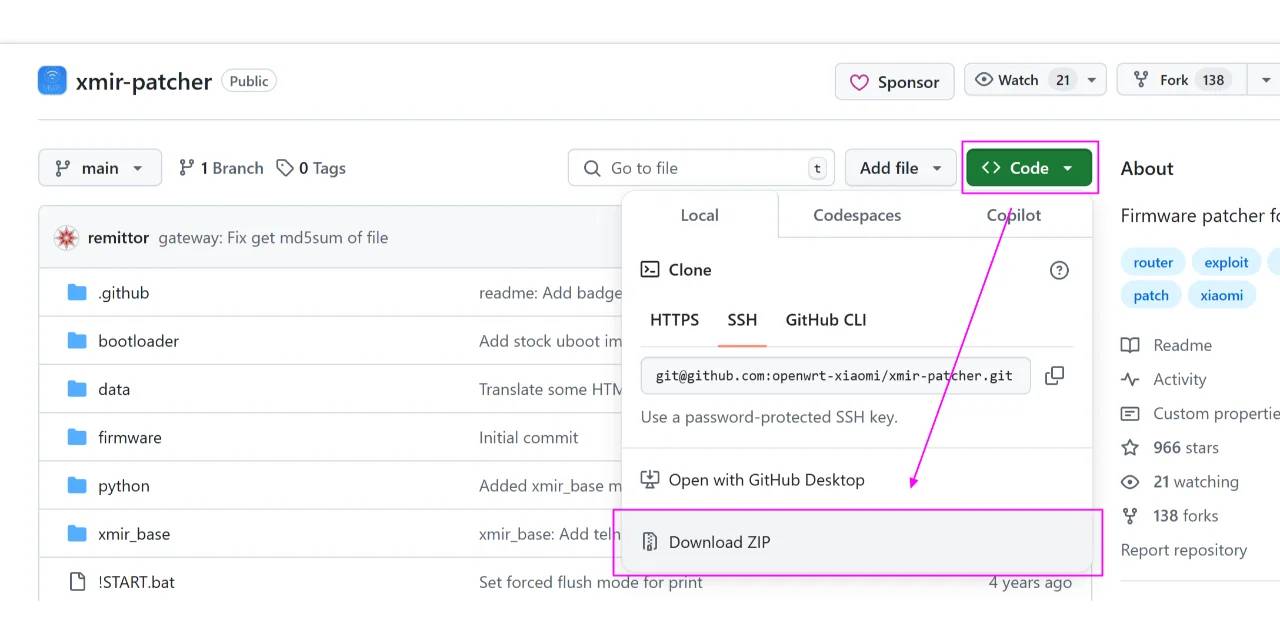Open the Readme link in About

(1166, 345)
